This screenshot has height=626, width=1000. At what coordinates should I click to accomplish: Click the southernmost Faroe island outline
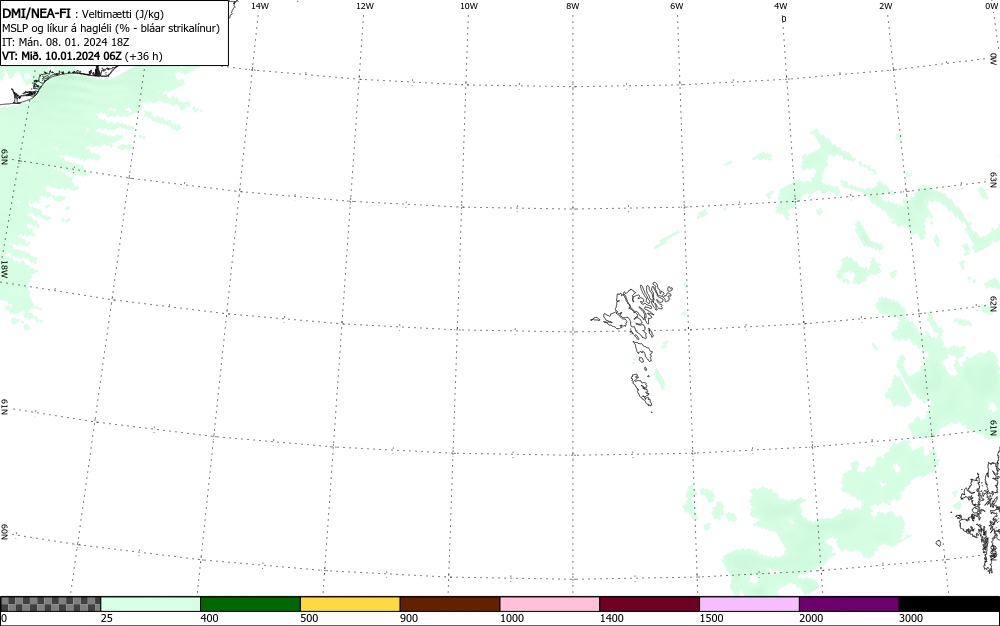coord(642,389)
